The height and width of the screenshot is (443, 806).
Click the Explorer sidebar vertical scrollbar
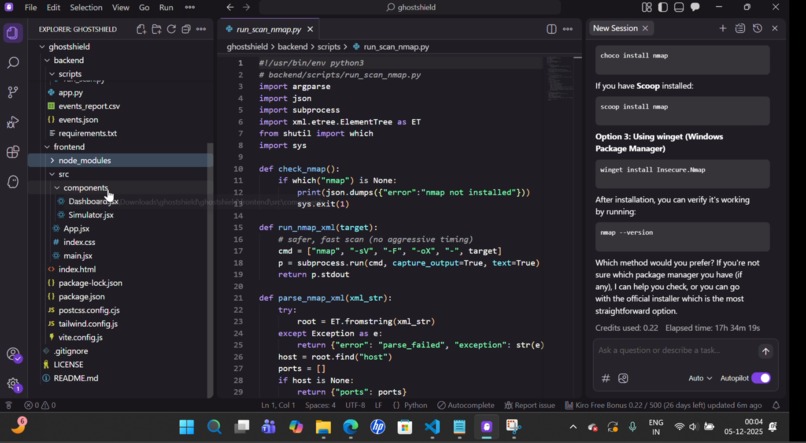(x=210, y=270)
